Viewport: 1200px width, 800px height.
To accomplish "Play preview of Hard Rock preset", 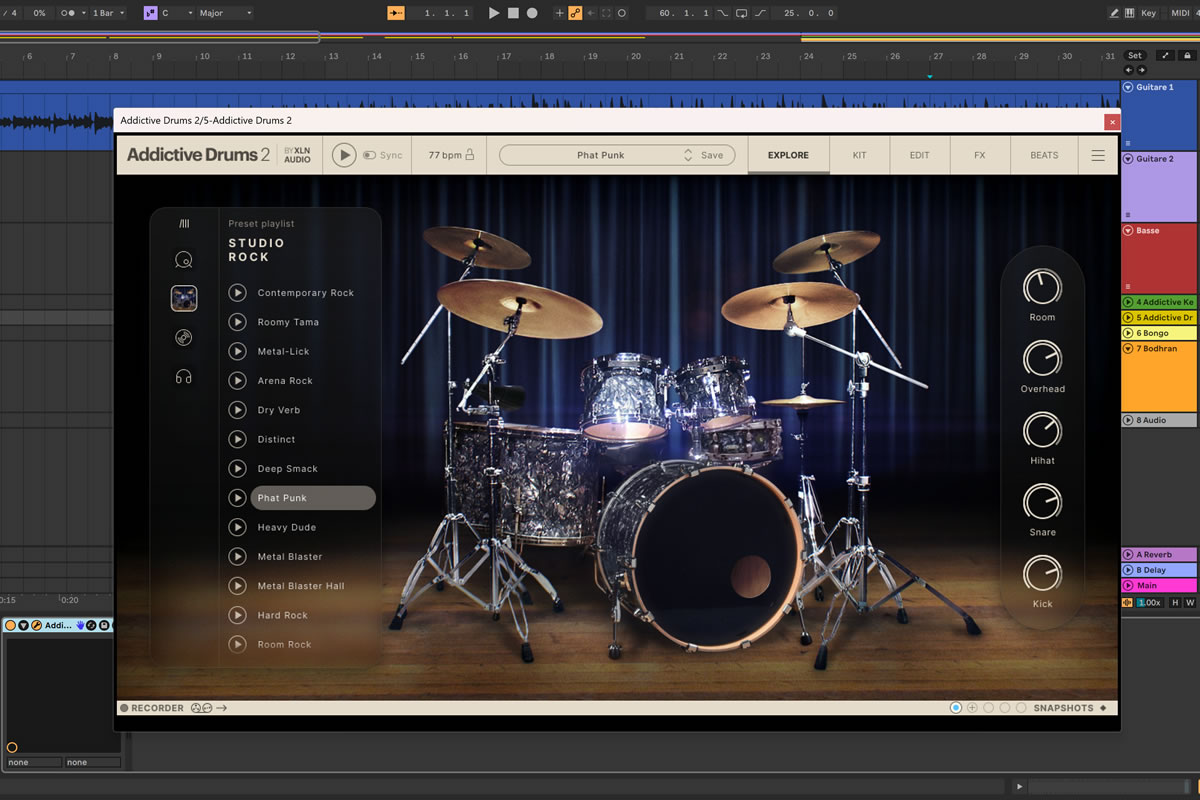I will (237, 615).
